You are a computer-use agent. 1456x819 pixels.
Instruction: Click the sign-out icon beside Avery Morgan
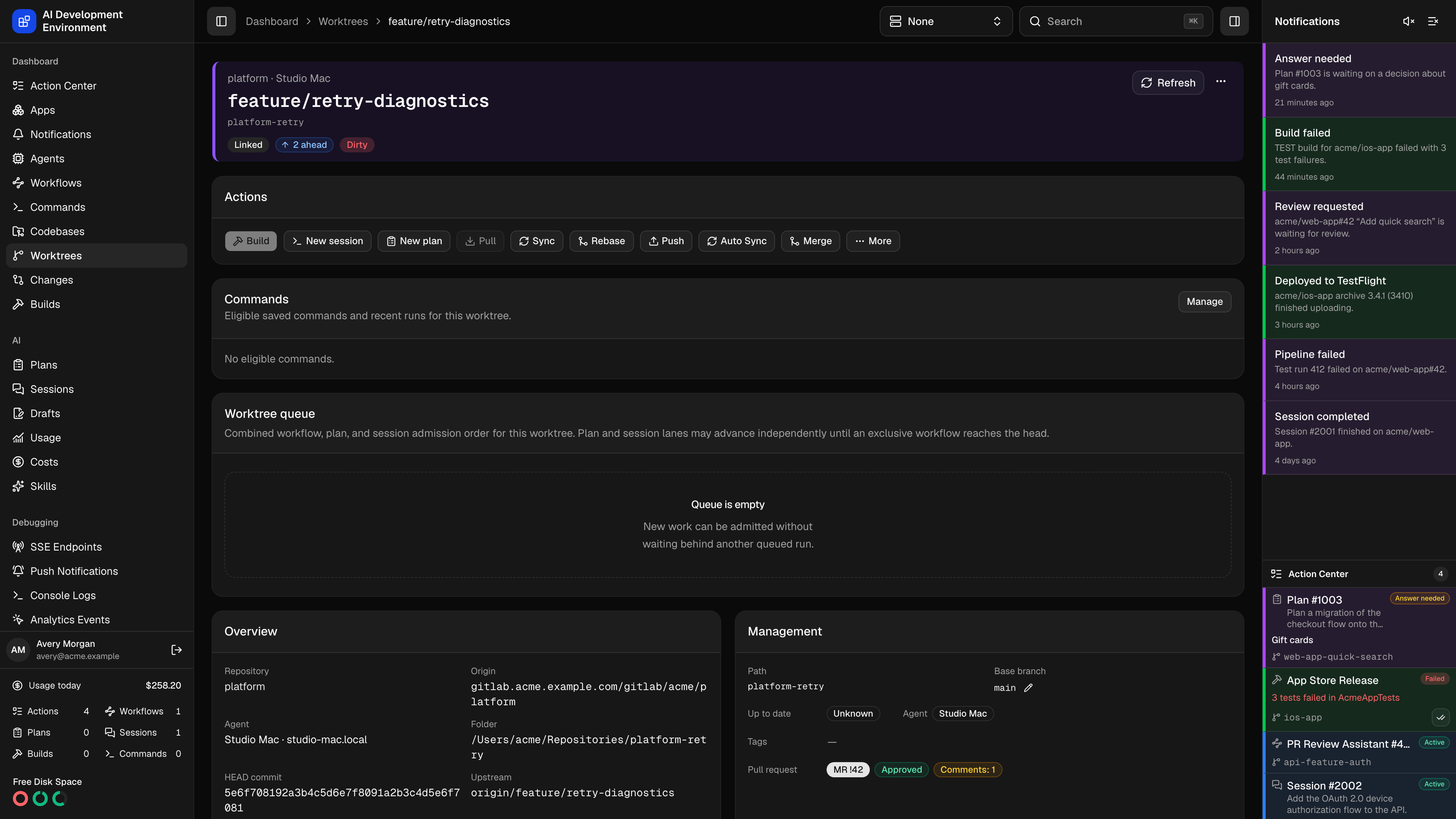point(176,650)
